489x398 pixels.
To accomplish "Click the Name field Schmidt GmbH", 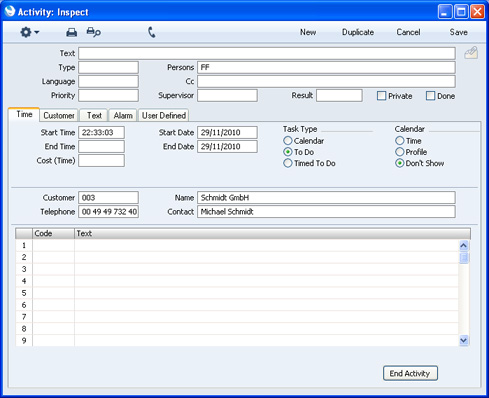I will 326,198.
